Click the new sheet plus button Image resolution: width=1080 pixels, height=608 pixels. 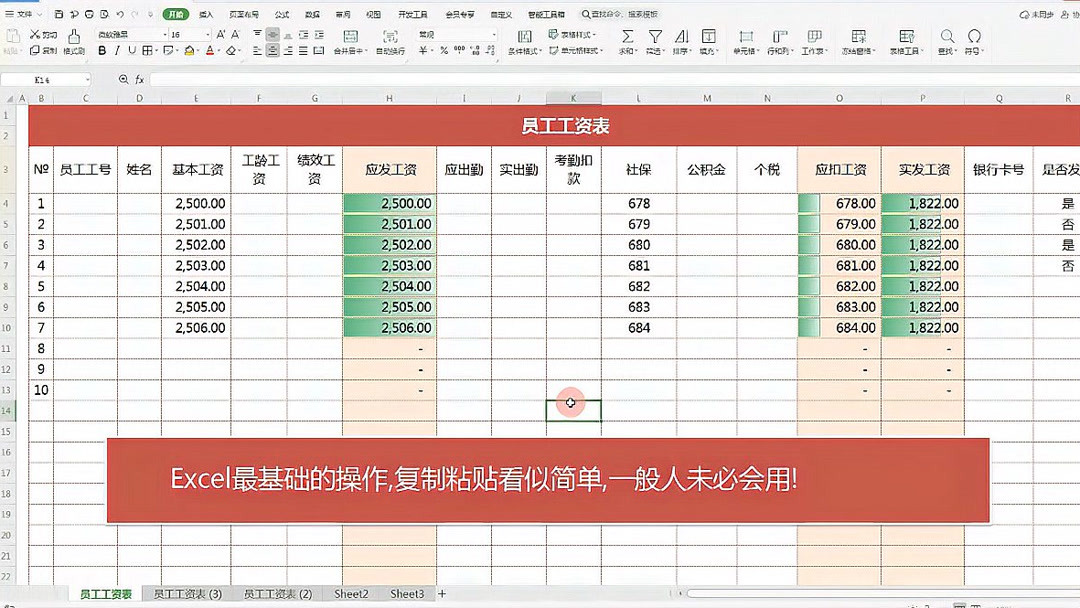440,593
